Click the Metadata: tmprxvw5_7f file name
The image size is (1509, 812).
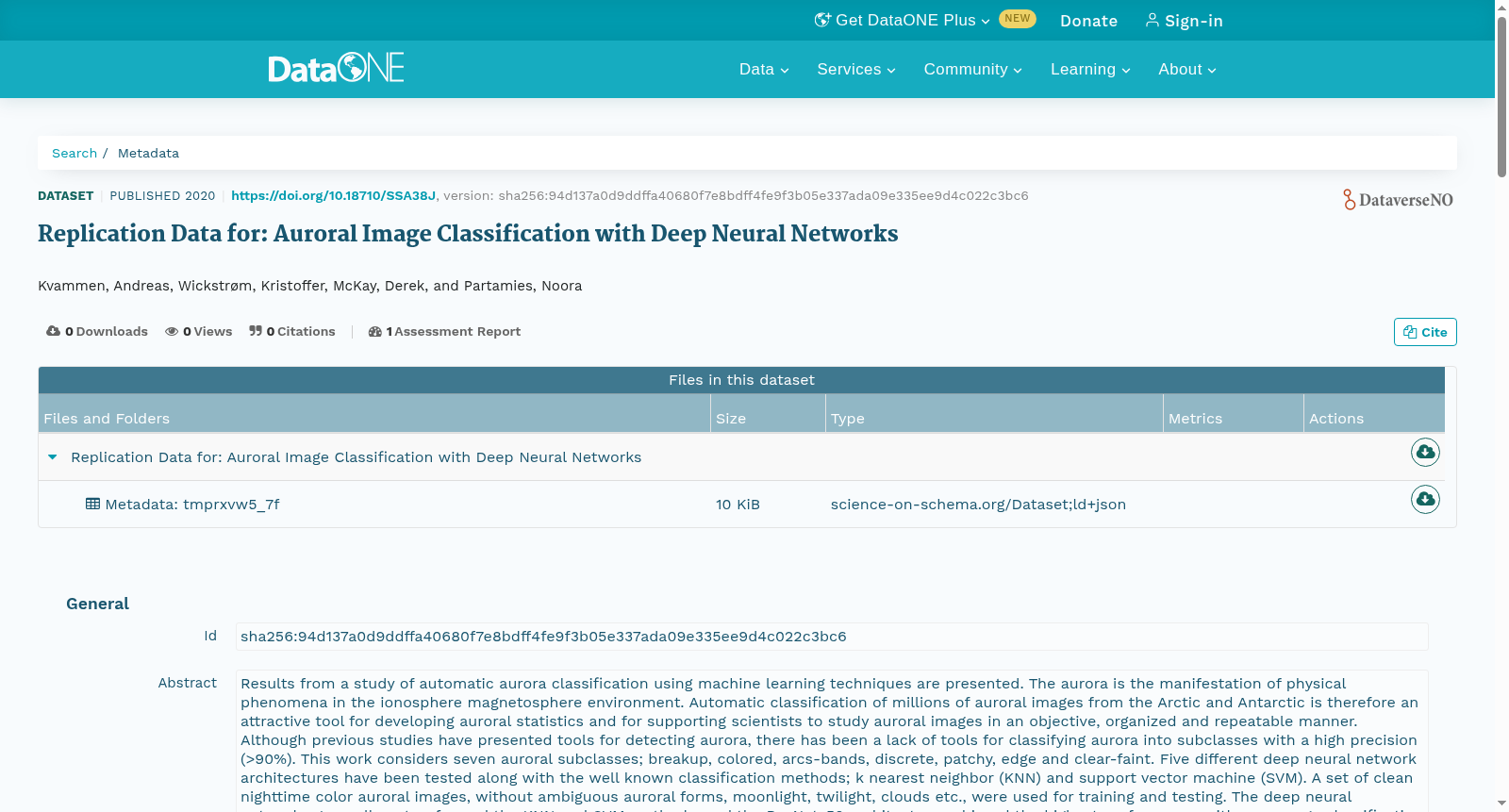pyautogui.click(x=192, y=505)
